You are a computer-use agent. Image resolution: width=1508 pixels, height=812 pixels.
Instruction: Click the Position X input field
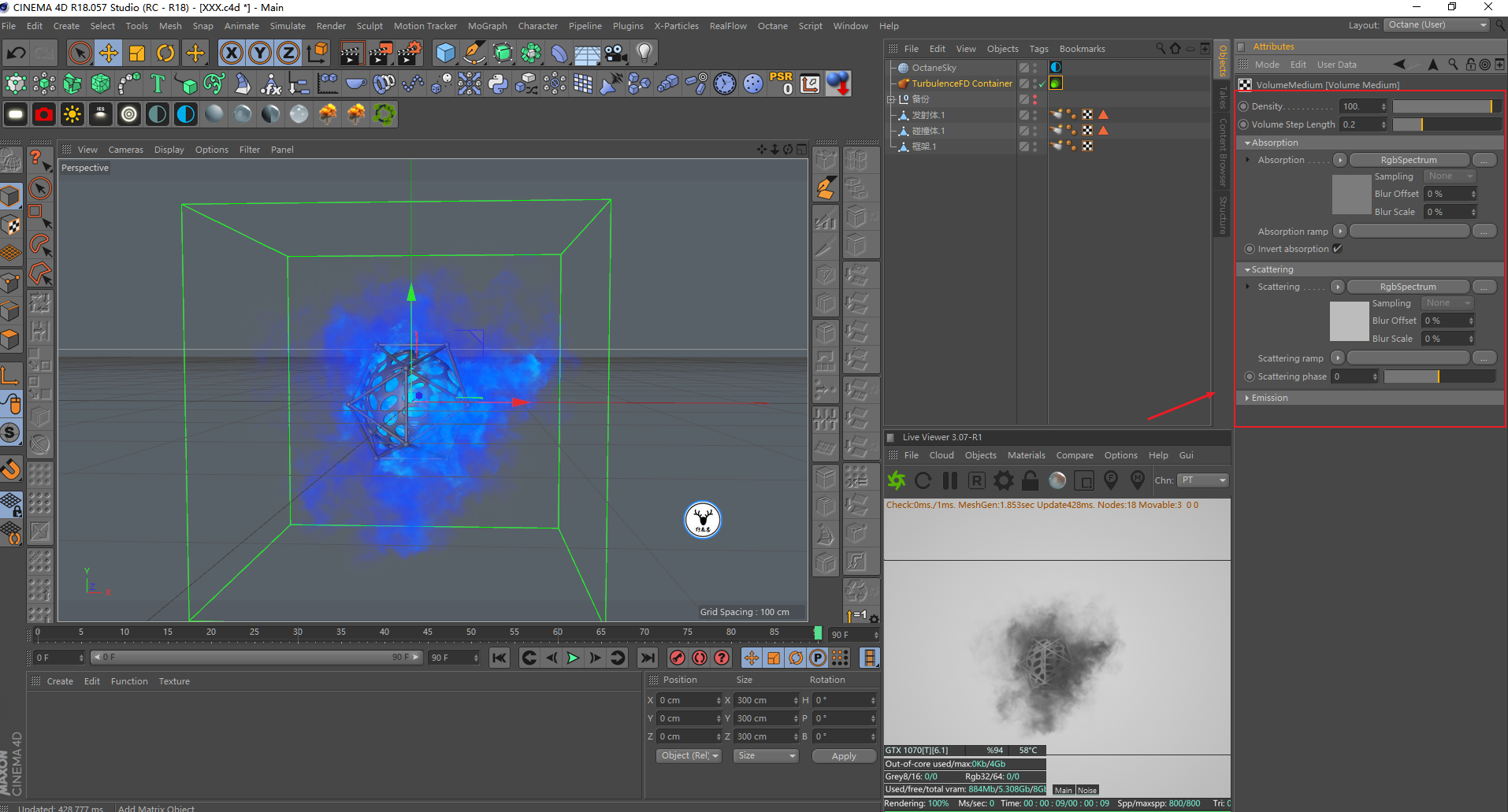tap(689, 700)
